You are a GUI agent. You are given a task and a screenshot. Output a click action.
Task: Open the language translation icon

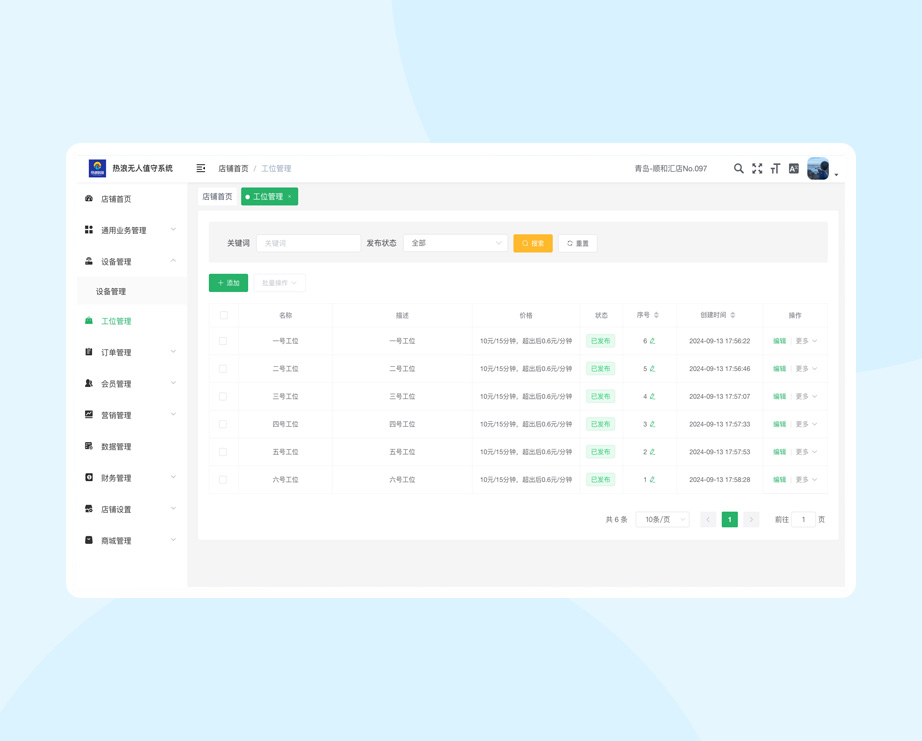(794, 168)
